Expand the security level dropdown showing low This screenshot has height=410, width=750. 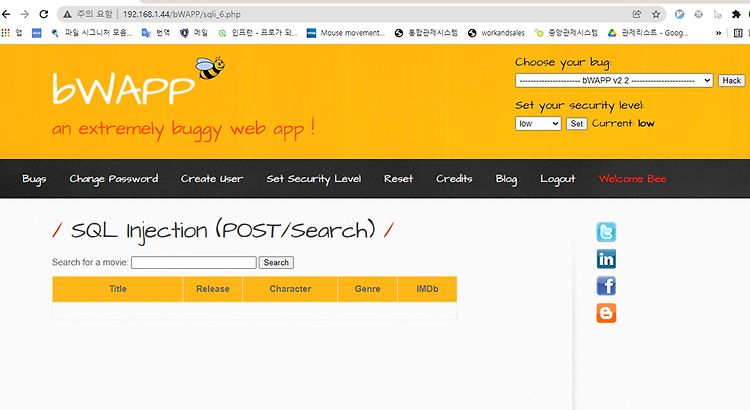[x=538, y=123]
